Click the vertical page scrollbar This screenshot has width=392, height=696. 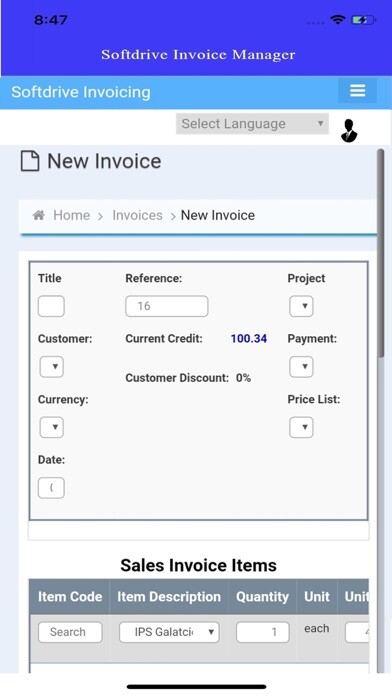pos(380,253)
